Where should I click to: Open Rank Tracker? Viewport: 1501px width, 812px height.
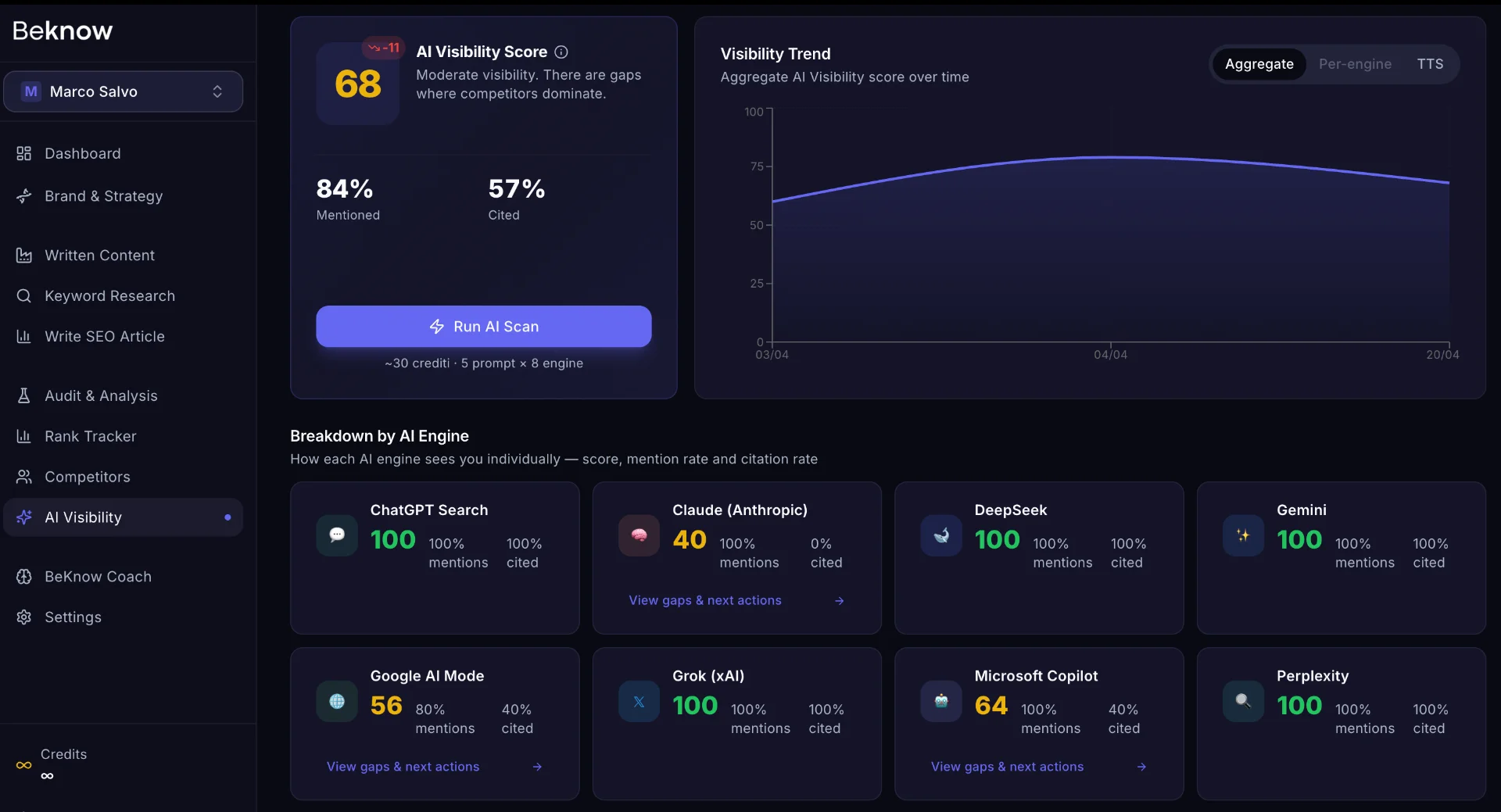point(124,436)
